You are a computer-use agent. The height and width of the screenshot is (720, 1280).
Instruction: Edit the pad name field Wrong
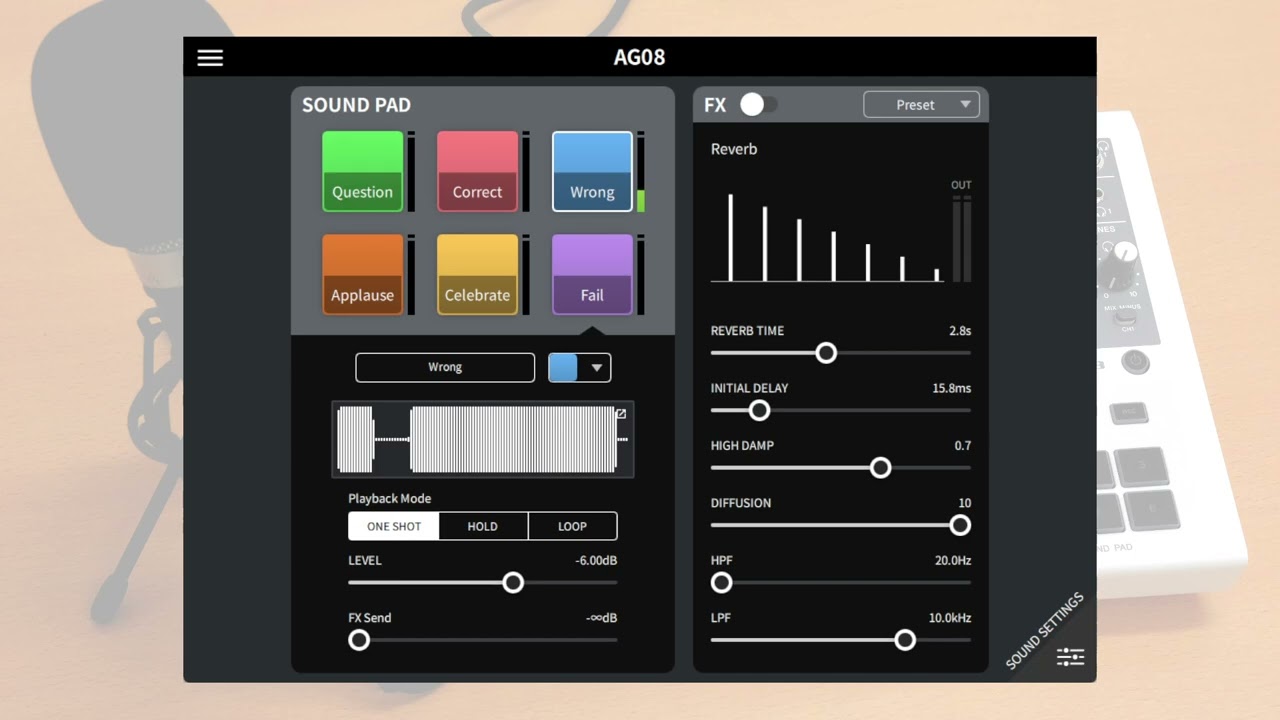click(x=445, y=367)
